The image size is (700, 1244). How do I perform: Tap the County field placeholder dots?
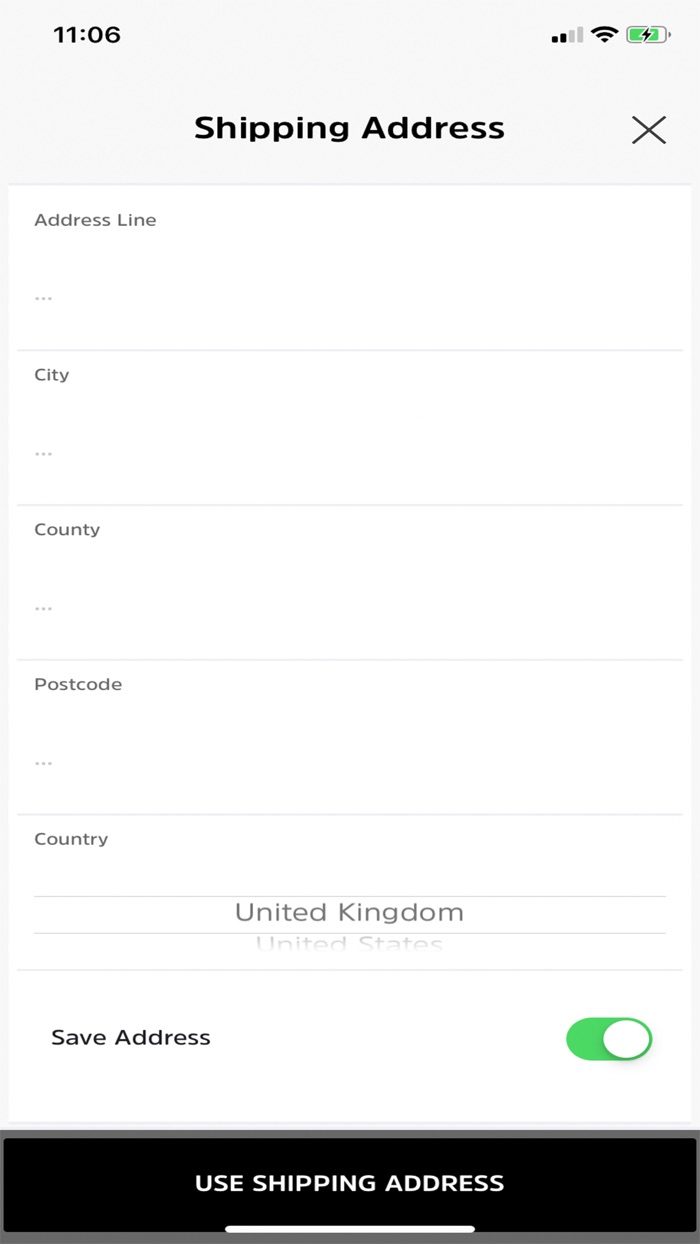point(43,608)
